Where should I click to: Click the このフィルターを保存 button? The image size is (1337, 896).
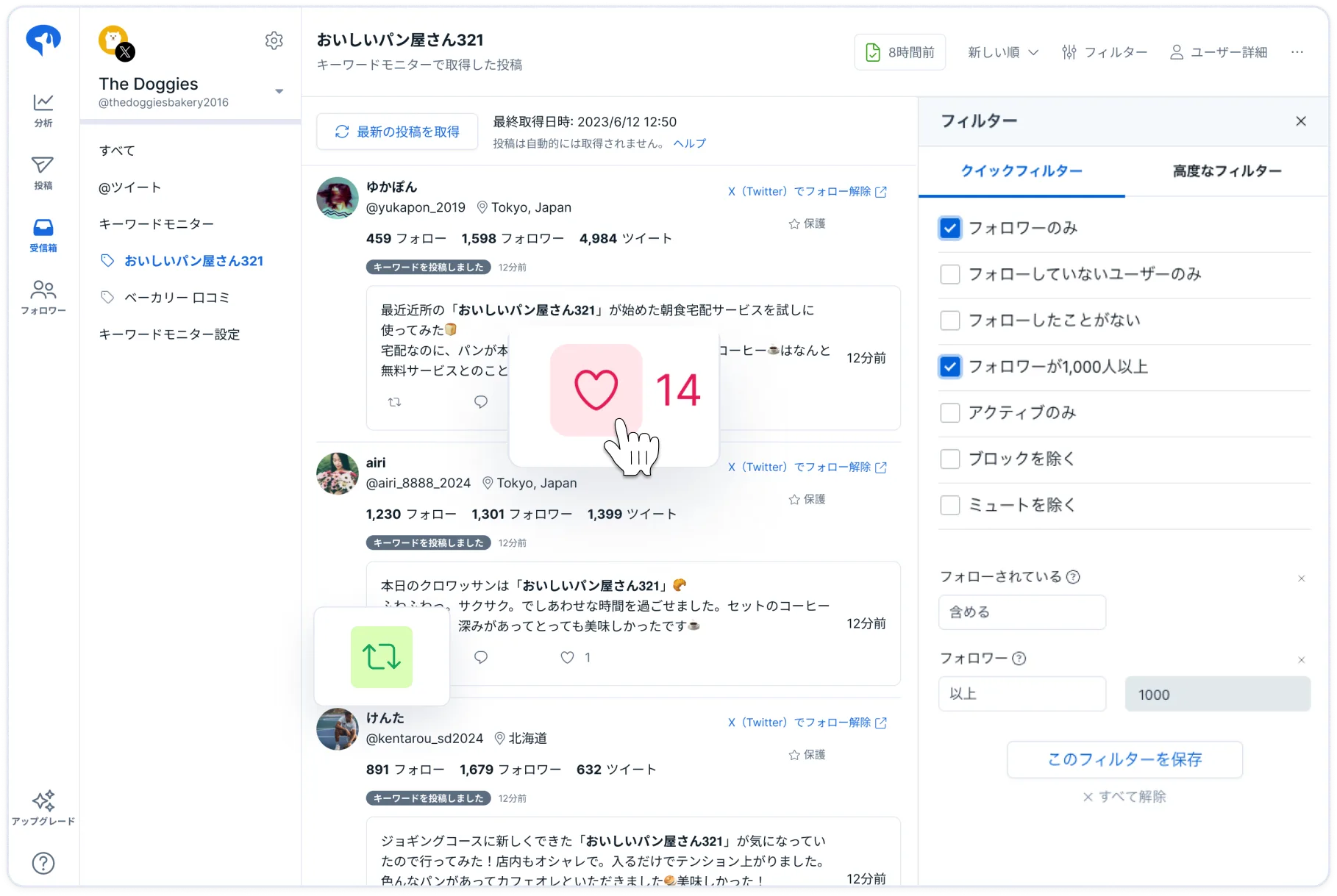pyautogui.click(x=1124, y=759)
